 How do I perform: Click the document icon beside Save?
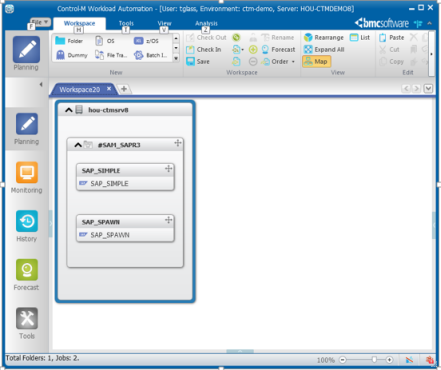pos(236,62)
